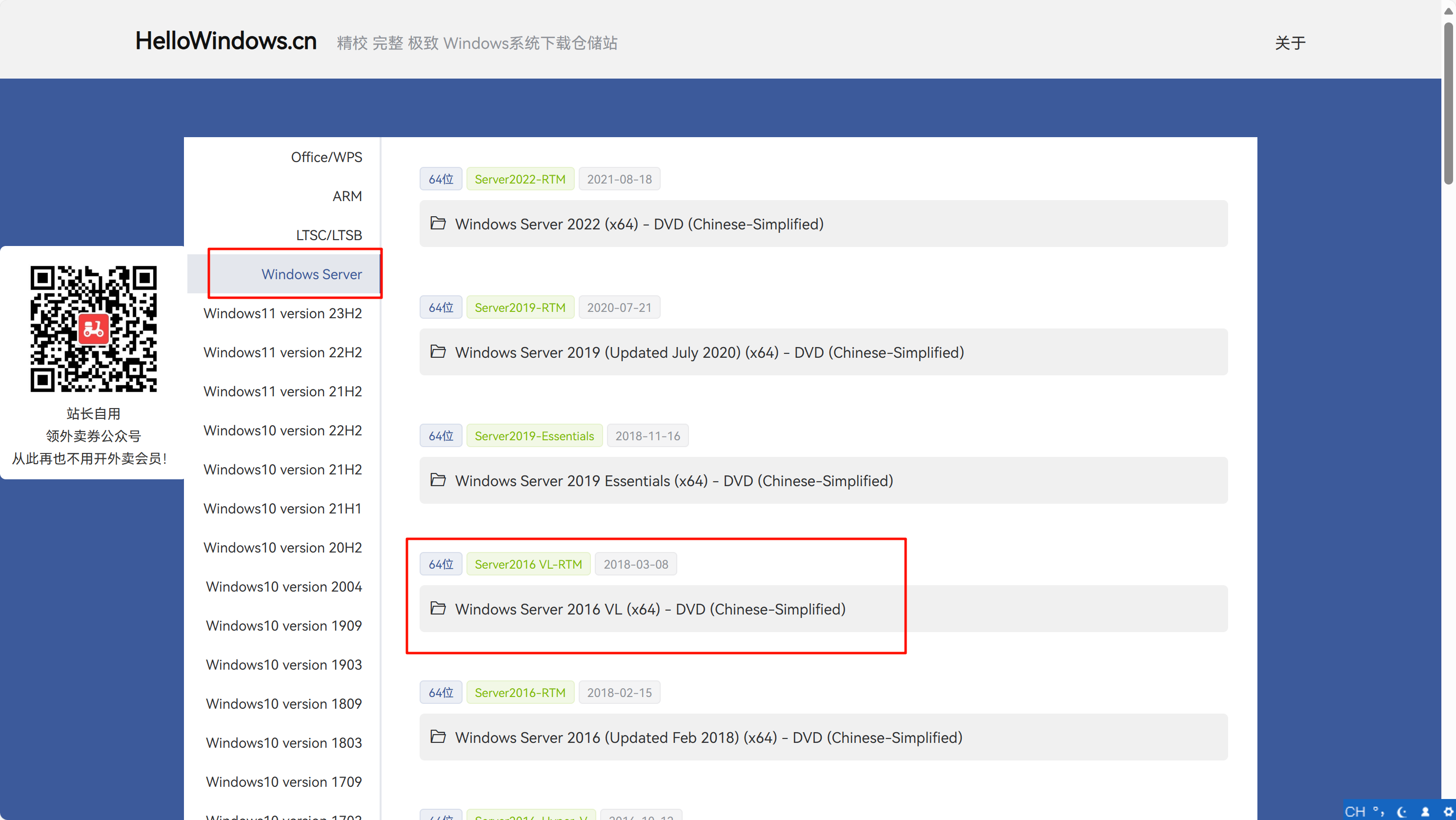Click the Server2016-RTM green tag

520,692
